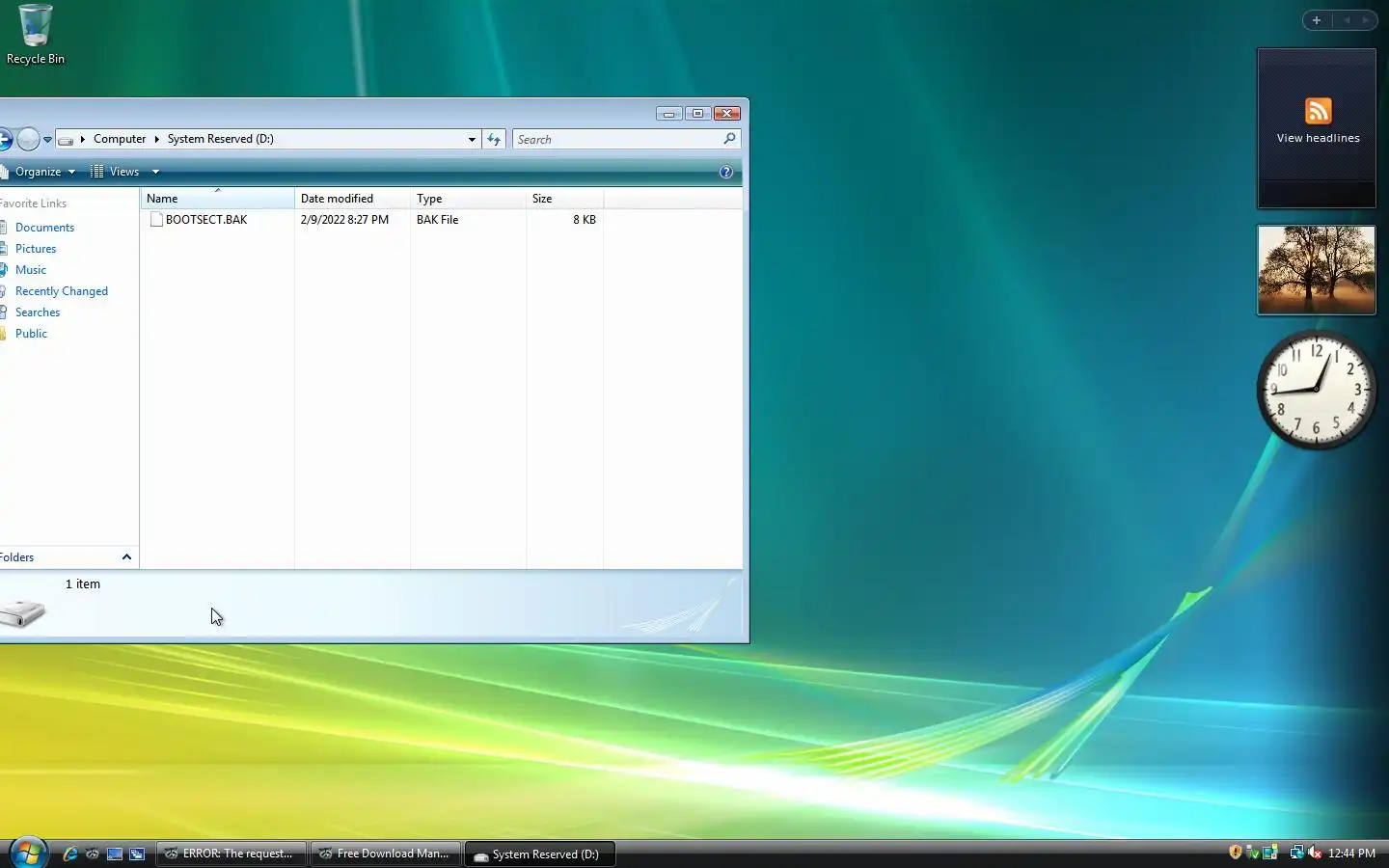The width and height of the screenshot is (1389, 868).
Task: Click the analog clock gadget
Action: [1317, 390]
